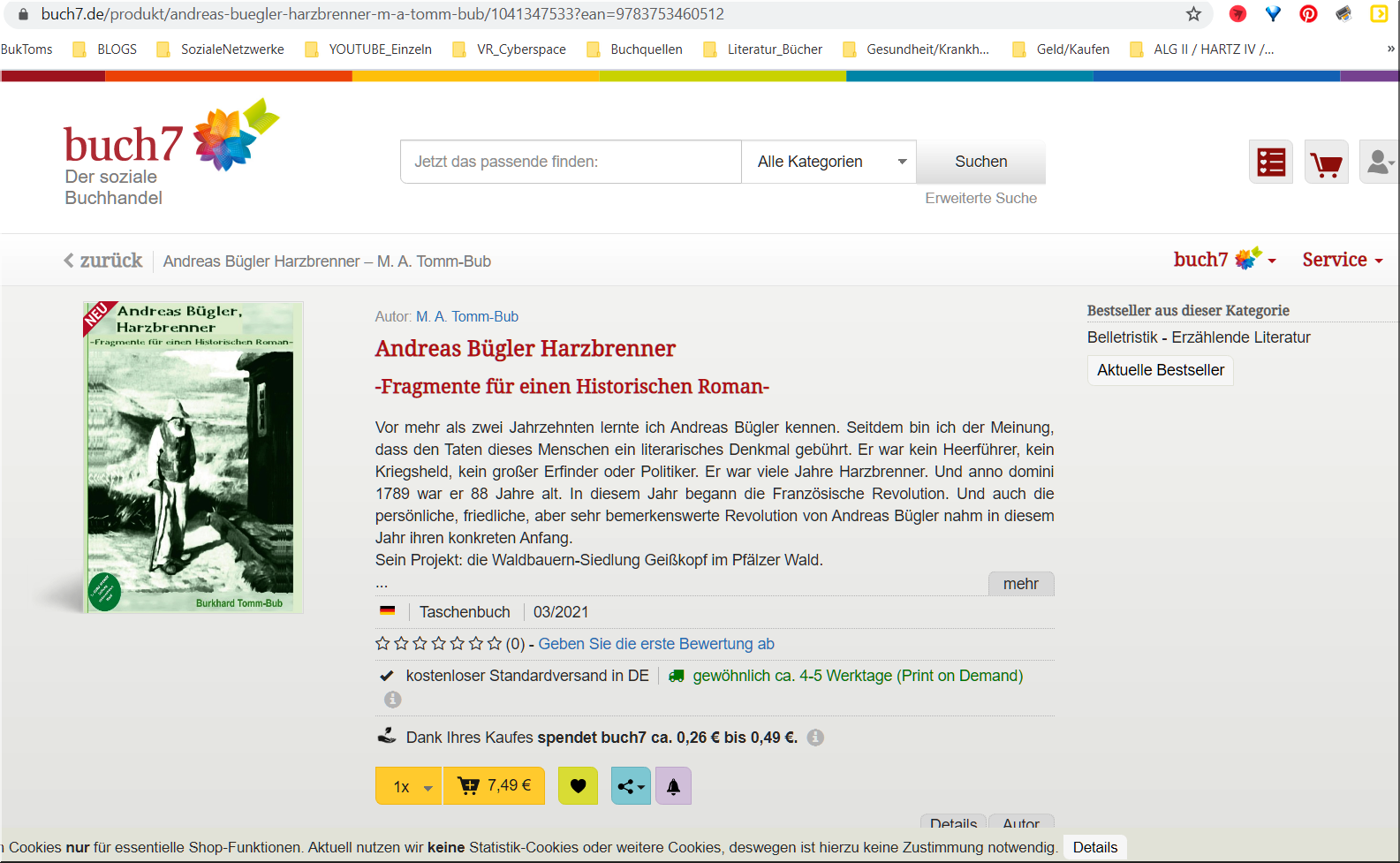The height and width of the screenshot is (863, 1400).
Task: Open the Geld/Kaufen bookmark folder
Action: pyautogui.click(x=1061, y=49)
